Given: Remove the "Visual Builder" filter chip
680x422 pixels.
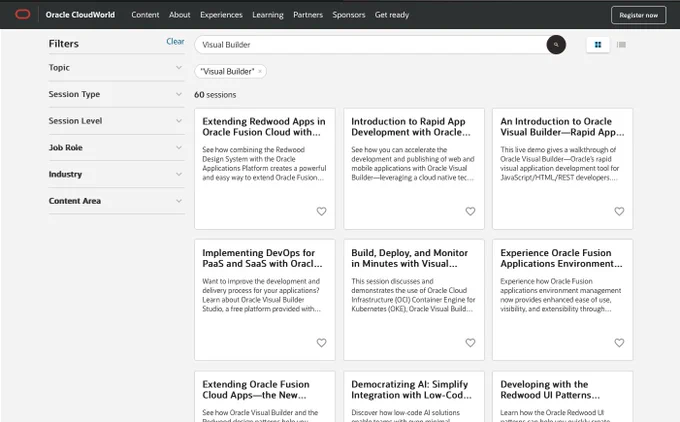Looking at the screenshot, I should click(x=260, y=72).
